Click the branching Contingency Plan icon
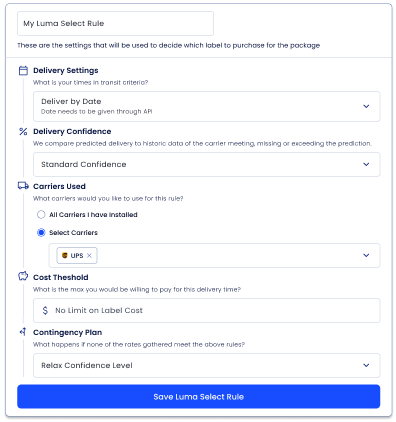 (23, 332)
